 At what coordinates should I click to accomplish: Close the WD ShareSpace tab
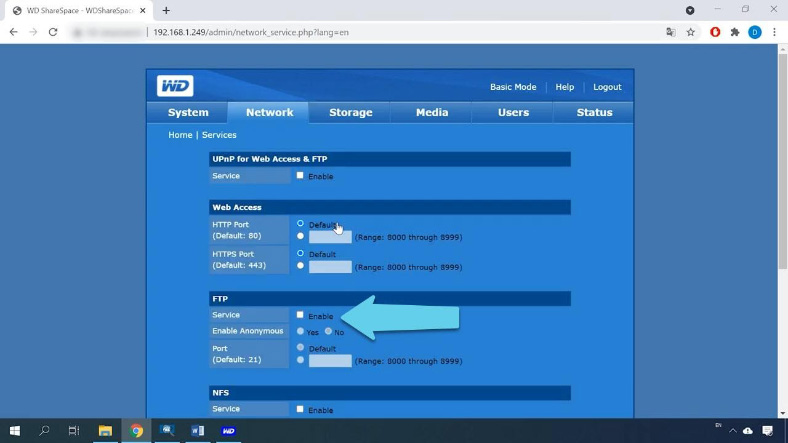143,10
